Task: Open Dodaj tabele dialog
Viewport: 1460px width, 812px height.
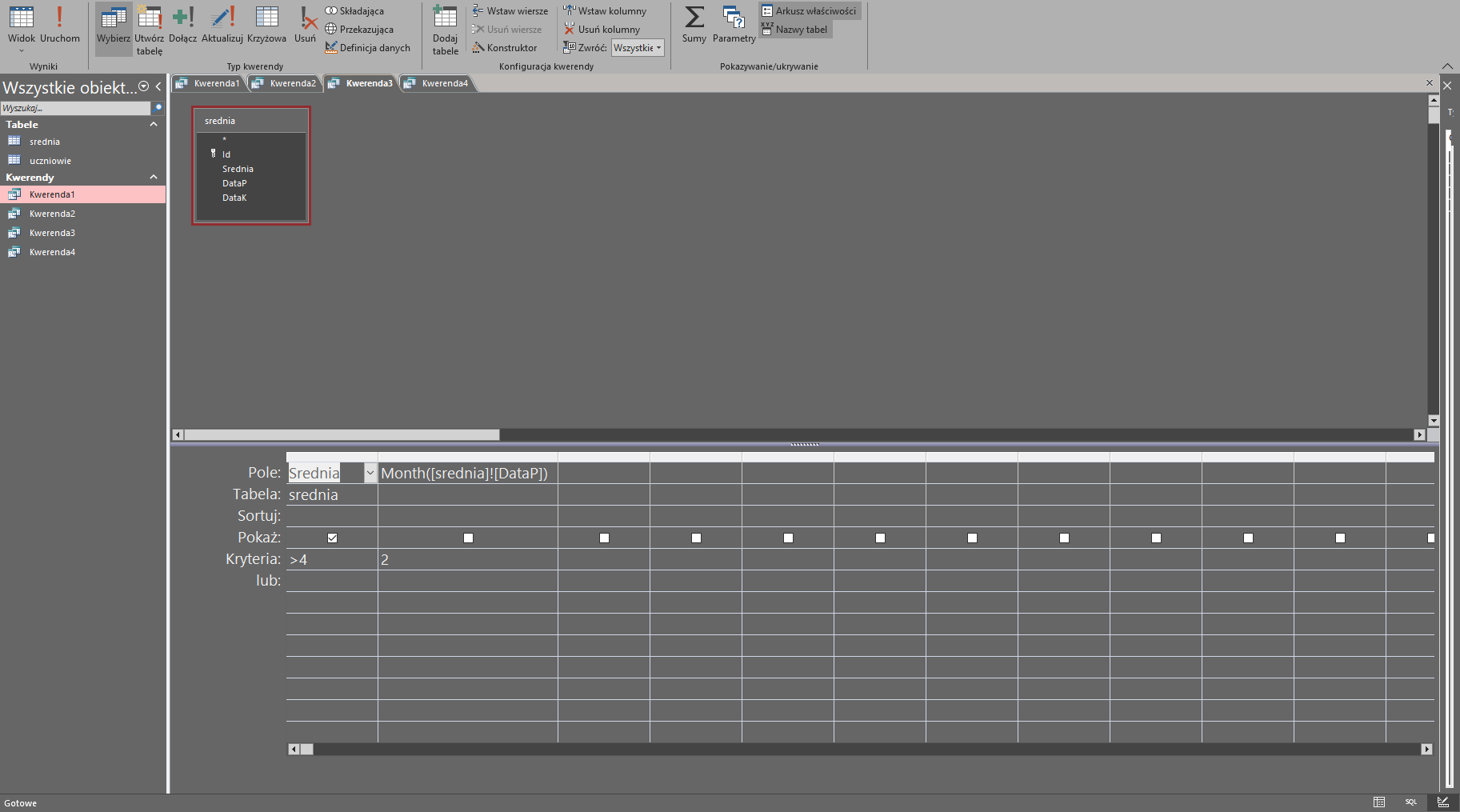Action: pos(445,28)
